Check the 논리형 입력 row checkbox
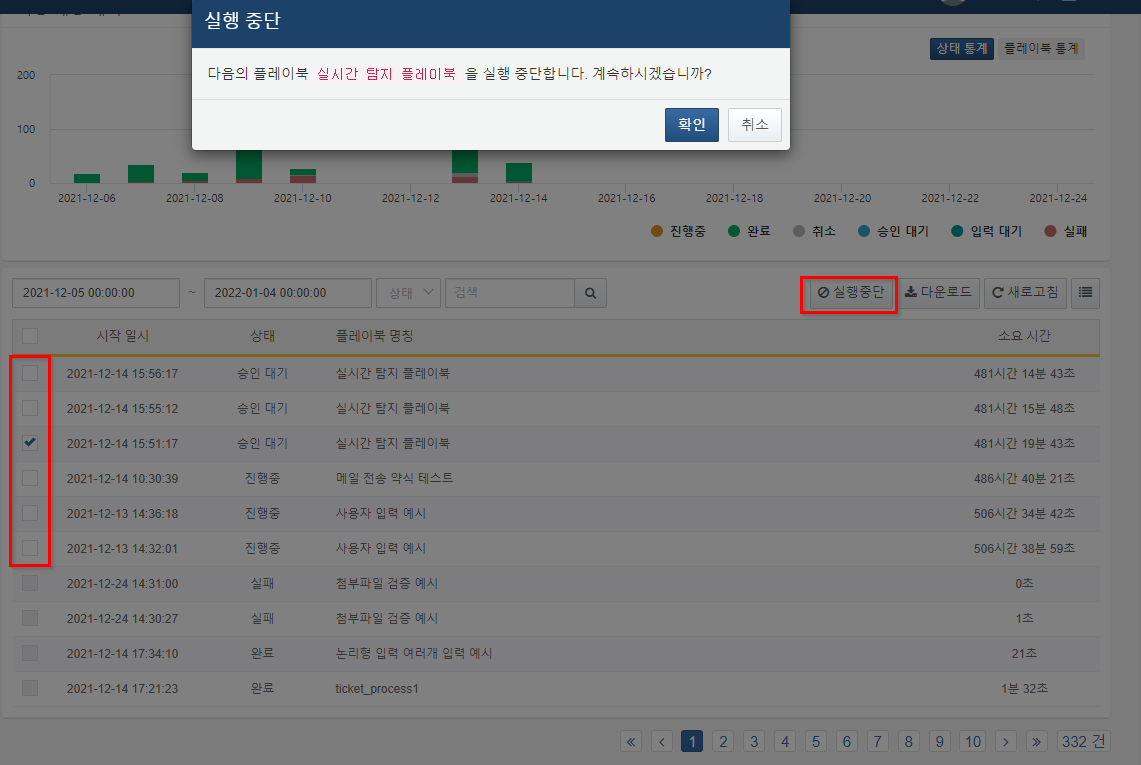 coord(30,653)
